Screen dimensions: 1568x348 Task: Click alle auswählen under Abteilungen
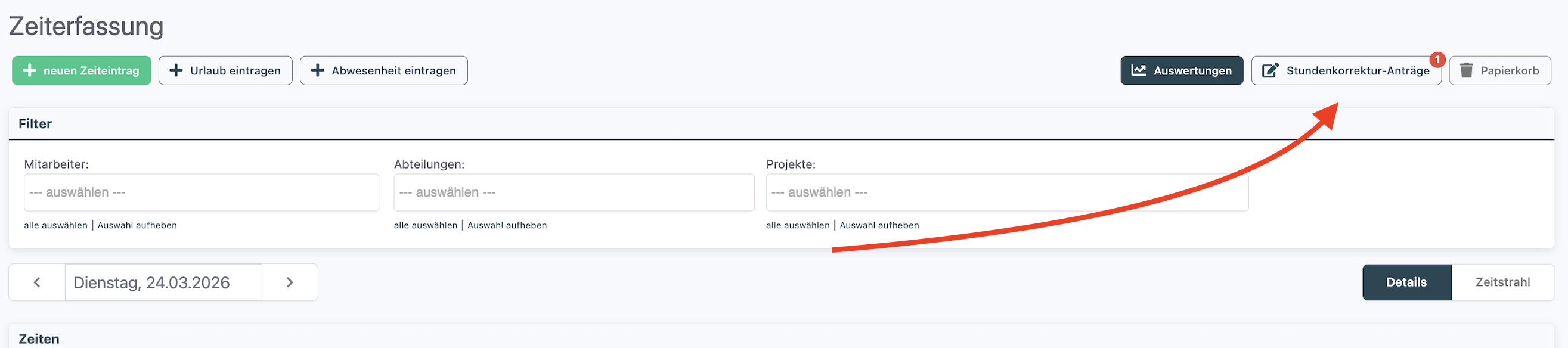426,226
